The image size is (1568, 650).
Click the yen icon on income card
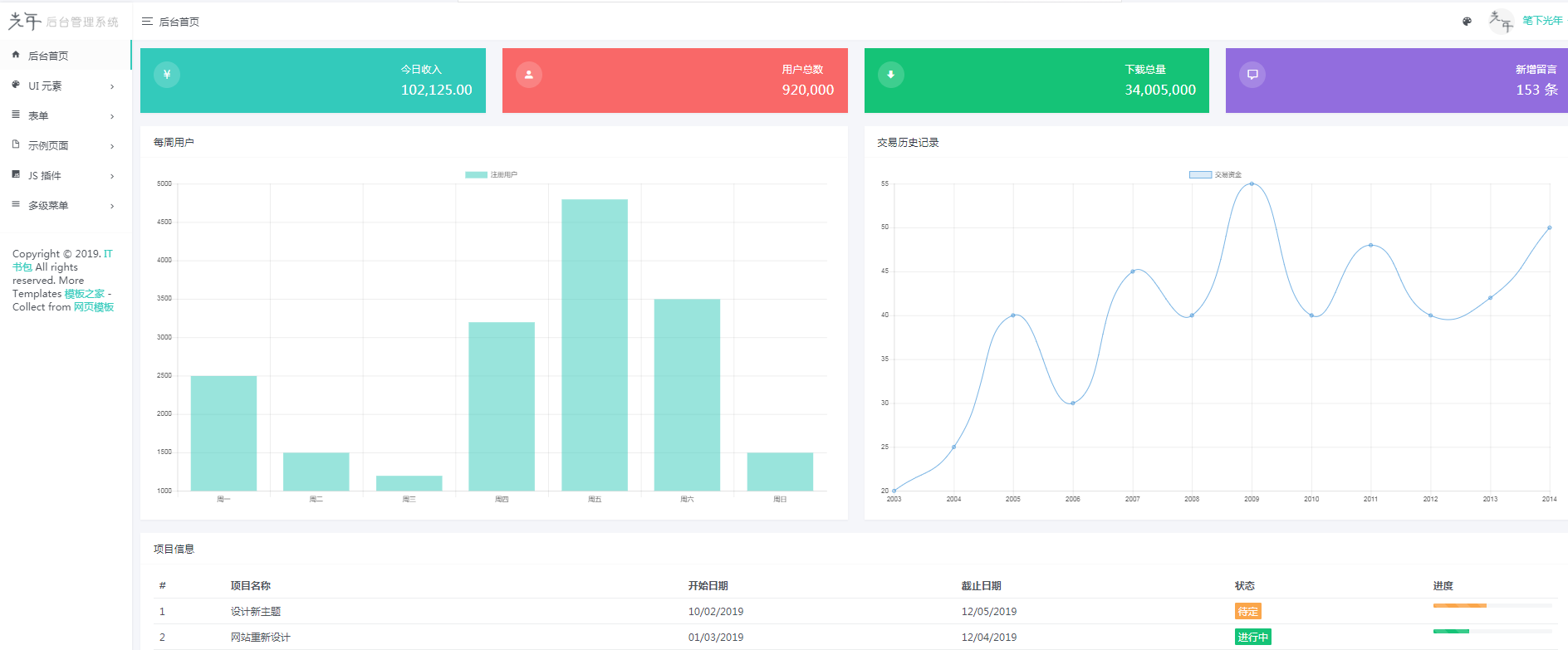point(167,75)
